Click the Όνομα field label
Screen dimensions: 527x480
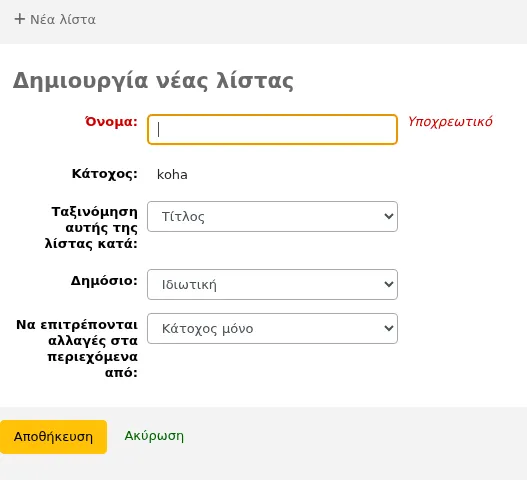(x=111, y=121)
